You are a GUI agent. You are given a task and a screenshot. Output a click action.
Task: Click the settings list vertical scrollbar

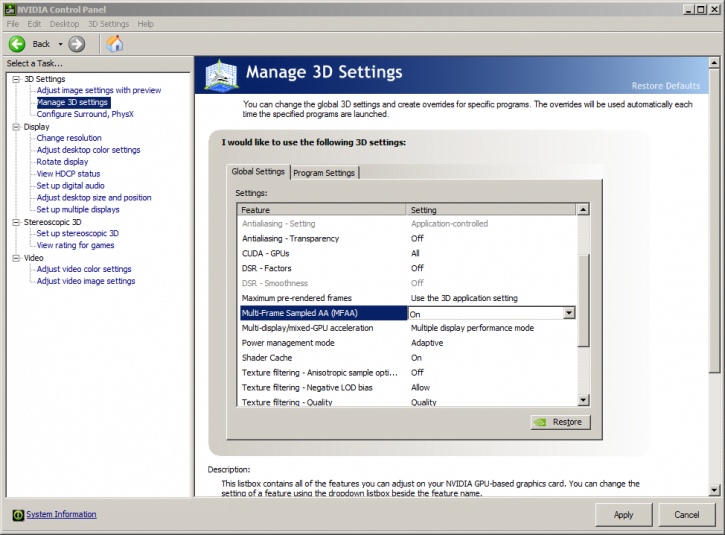coord(583,300)
